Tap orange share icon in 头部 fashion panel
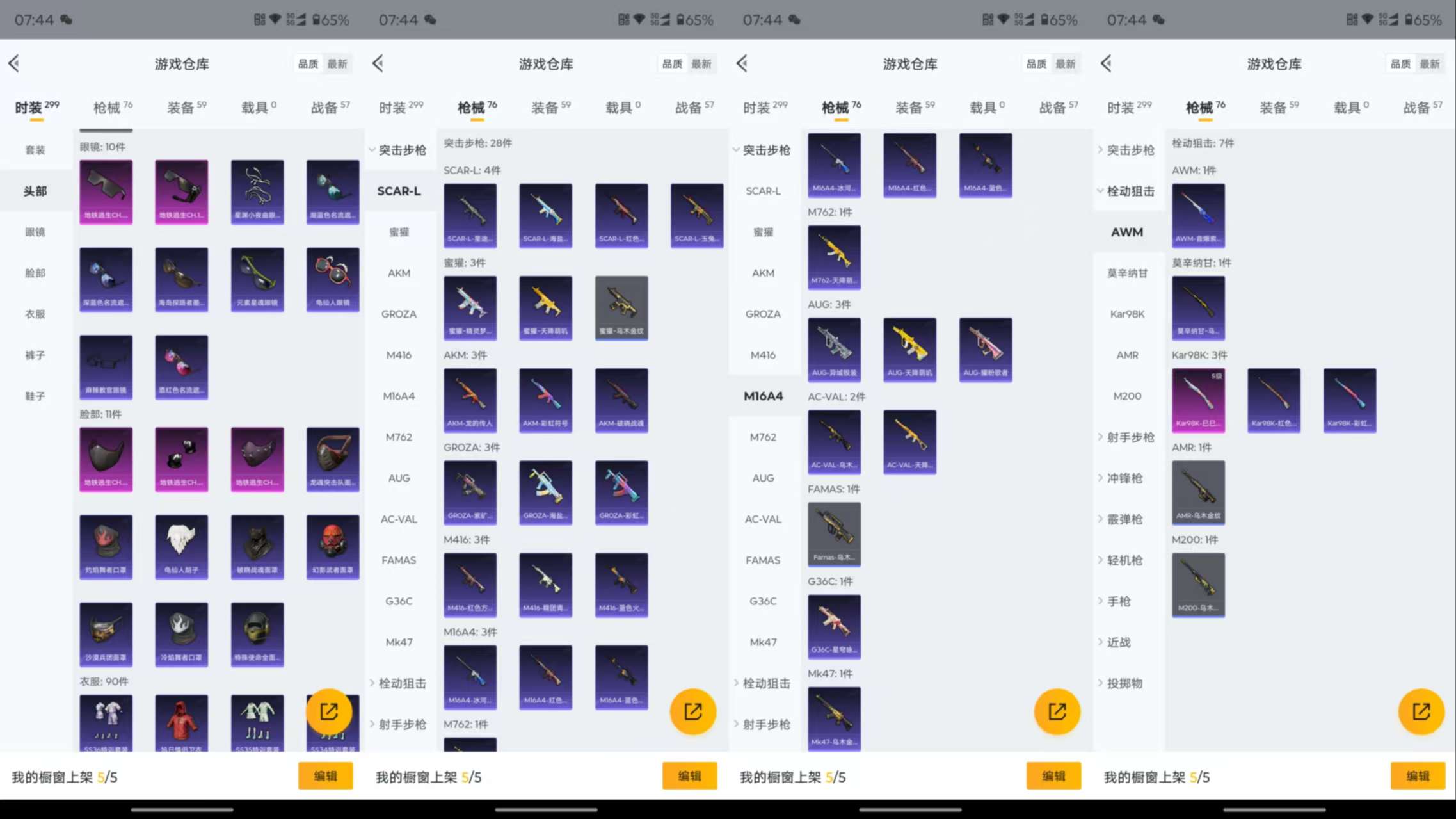The image size is (1456, 819). (329, 711)
